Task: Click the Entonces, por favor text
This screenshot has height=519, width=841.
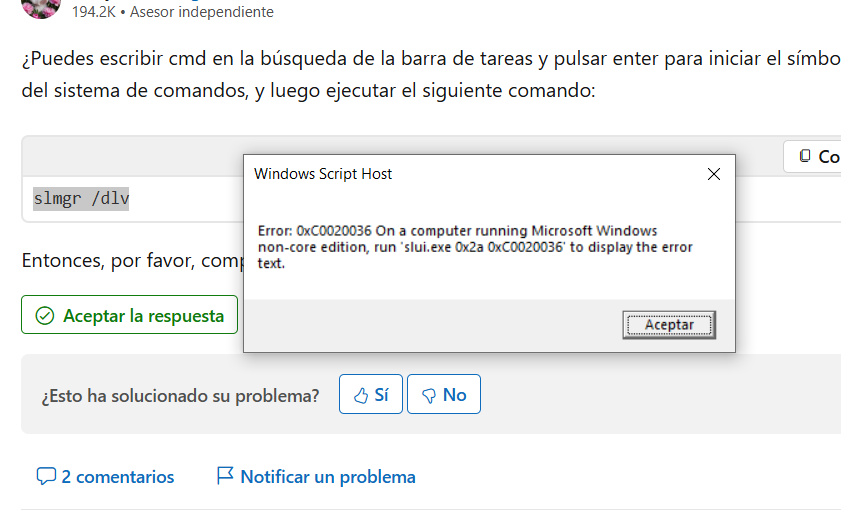Action: pos(132,261)
